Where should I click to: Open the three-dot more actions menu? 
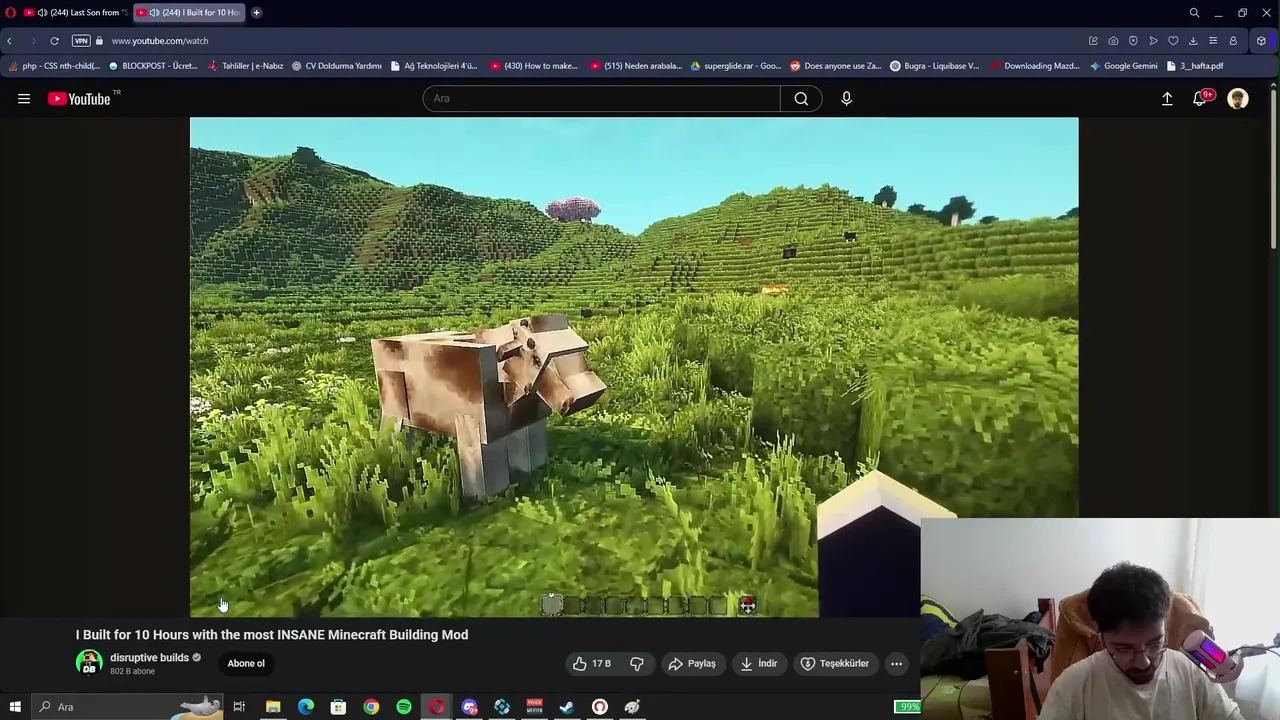896,663
